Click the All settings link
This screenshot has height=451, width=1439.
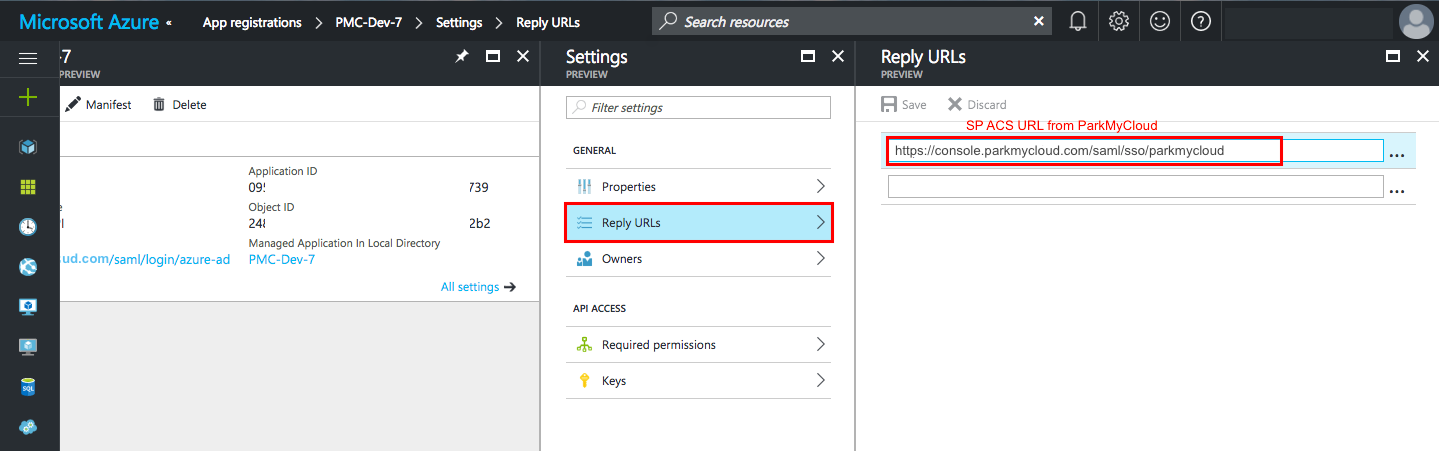pyautogui.click(x=478, y=287)
